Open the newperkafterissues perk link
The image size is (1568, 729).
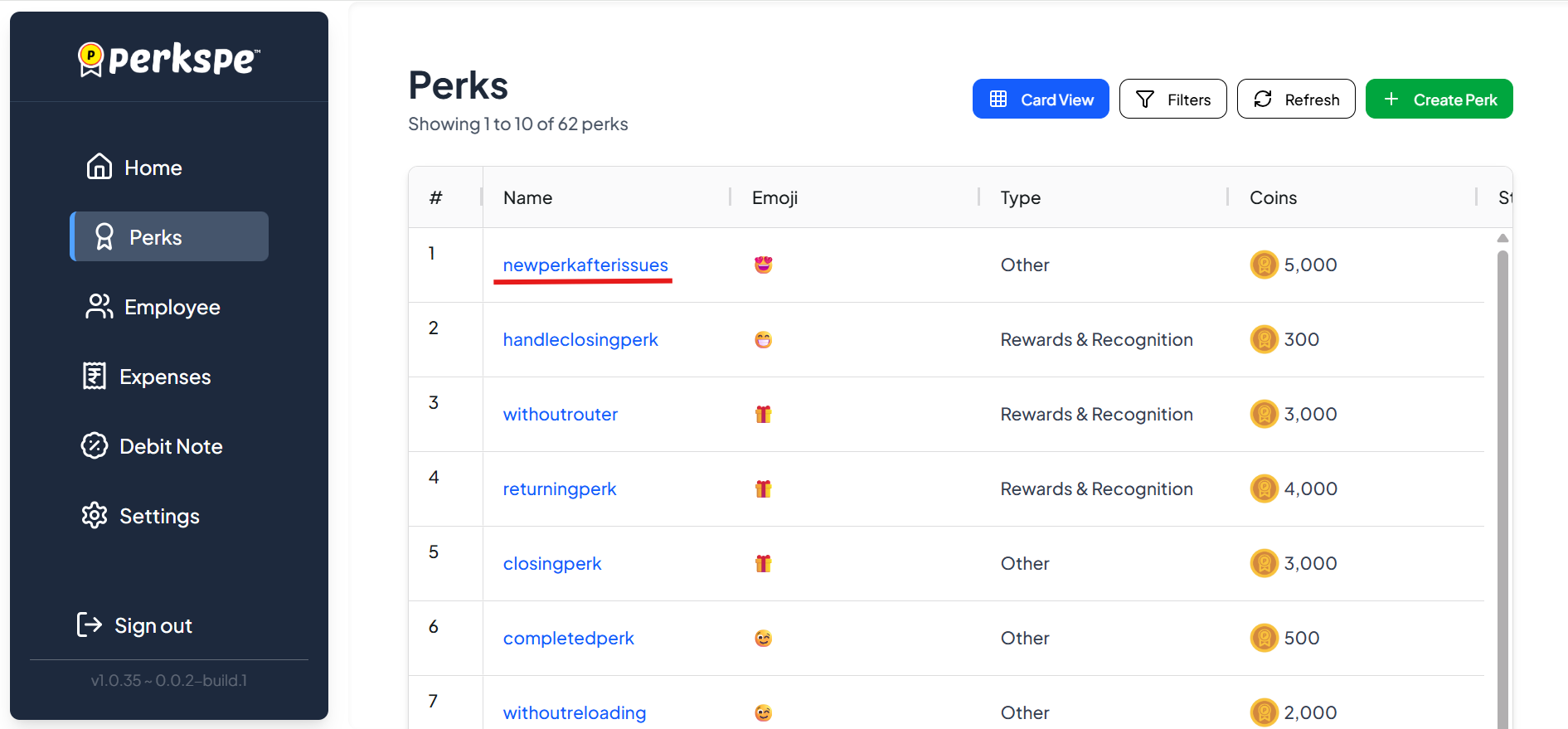point(585,265)
